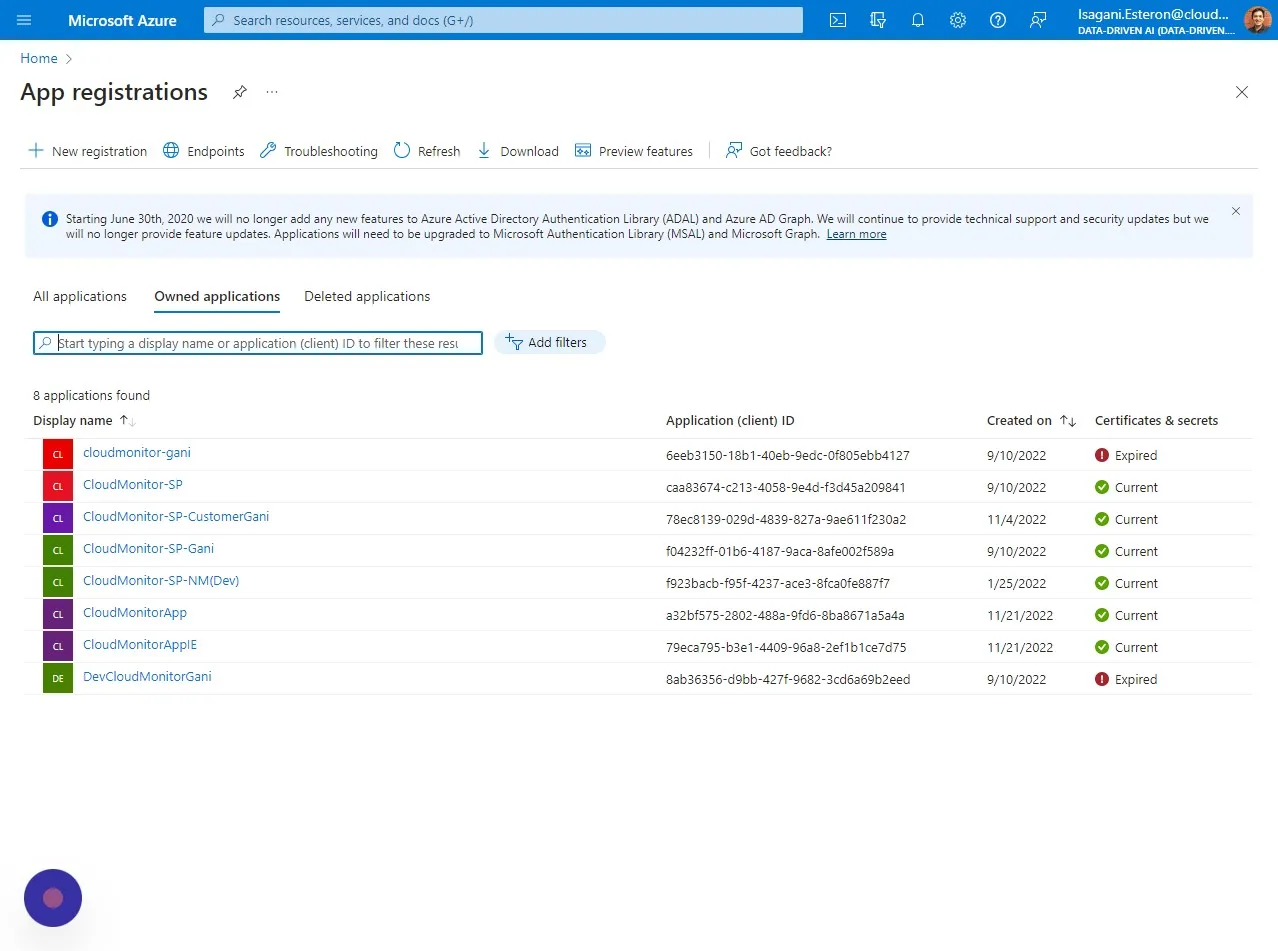Launch Cloud Shell from the top bar

pos(838,20)
